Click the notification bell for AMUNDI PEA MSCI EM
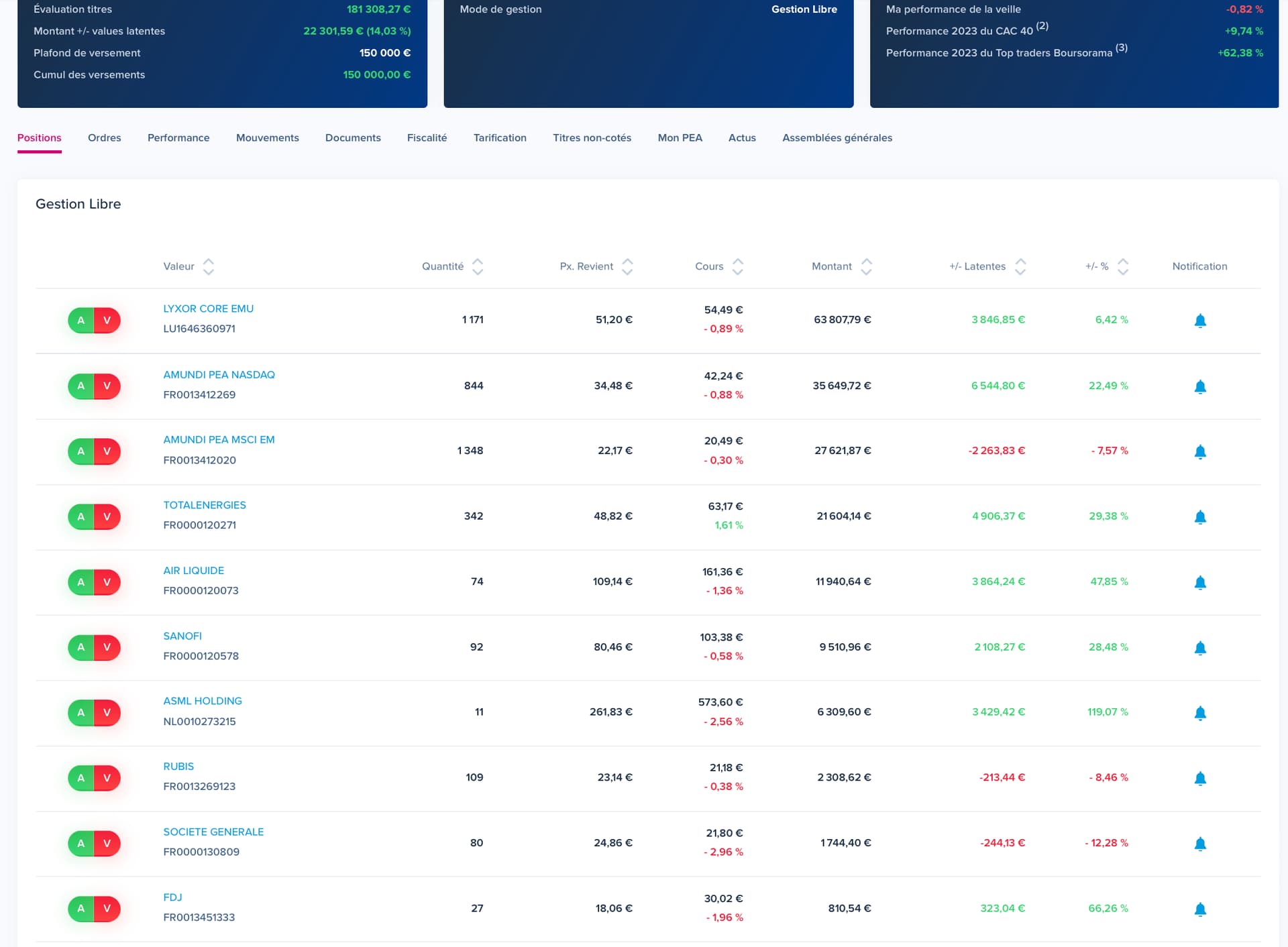 [1200, 451]
